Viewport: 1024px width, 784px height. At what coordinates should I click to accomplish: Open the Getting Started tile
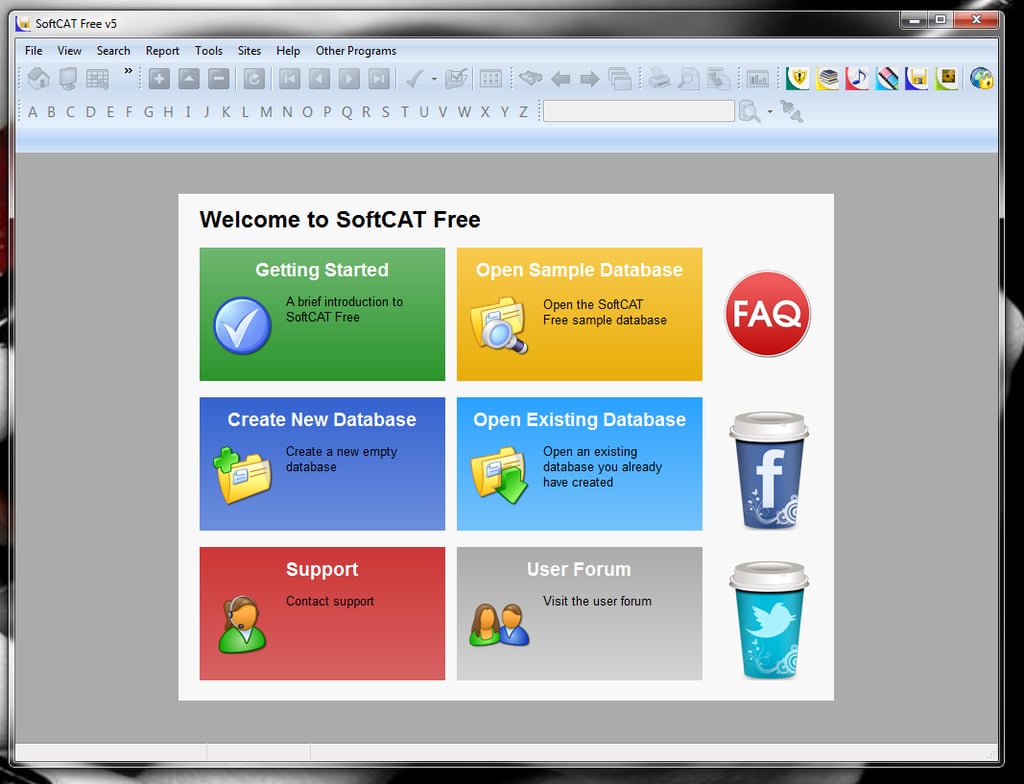(322, 314)
